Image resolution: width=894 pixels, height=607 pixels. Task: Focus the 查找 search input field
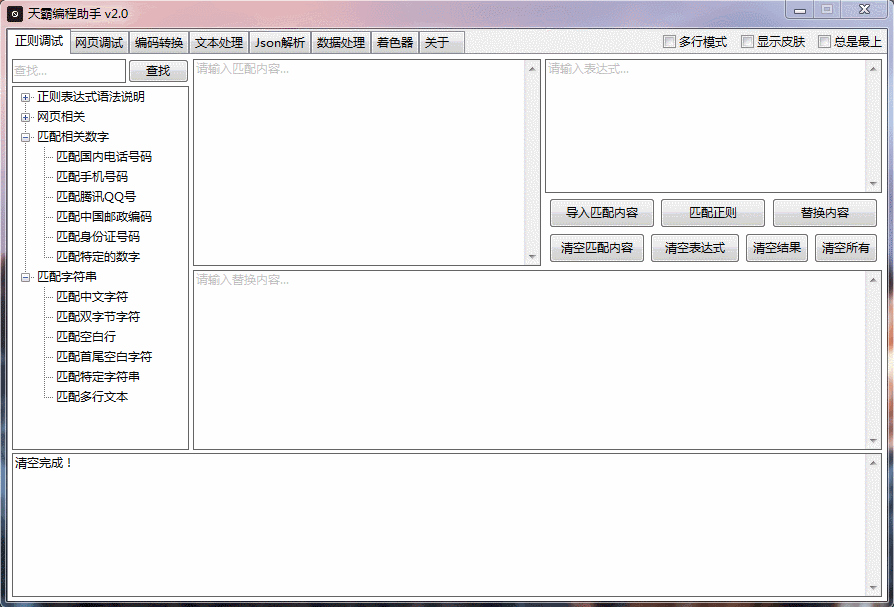(69, 71)
